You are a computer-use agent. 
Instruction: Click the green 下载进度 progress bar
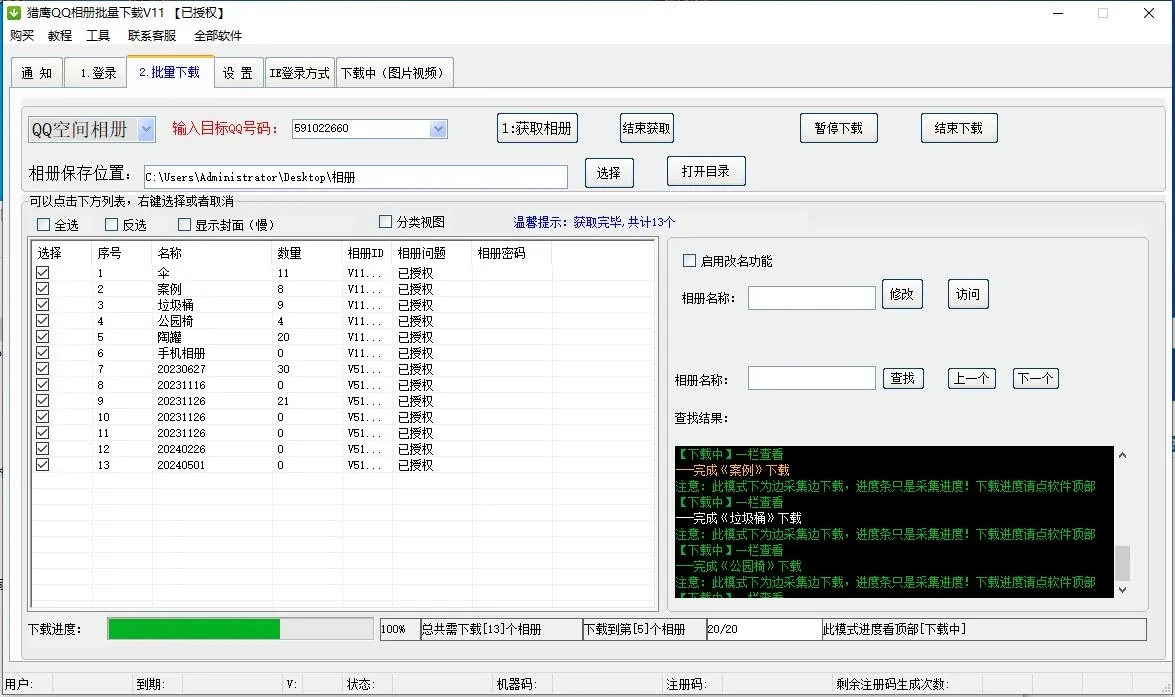[x=240, y=629]
